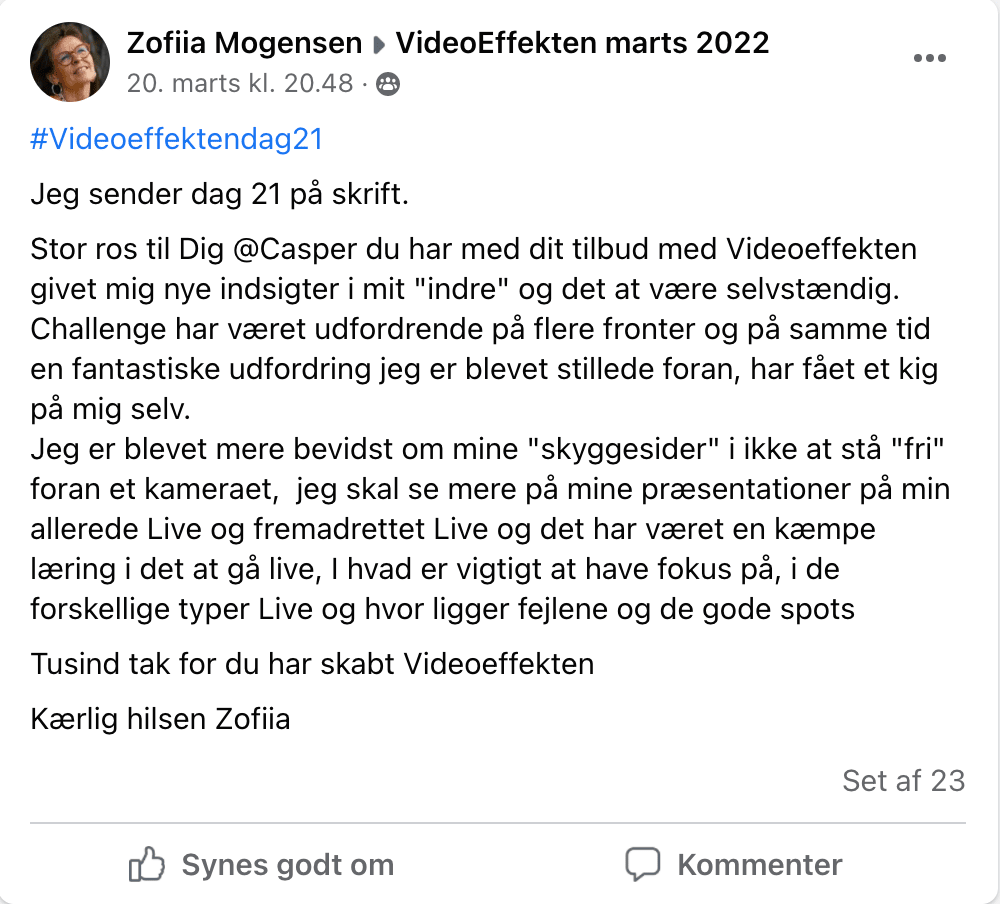Viewport: 1000px width, 904px height.
Task: Click the "Kærlig hilsen Zofiia" sign-off
Action: tap(161, 718)
